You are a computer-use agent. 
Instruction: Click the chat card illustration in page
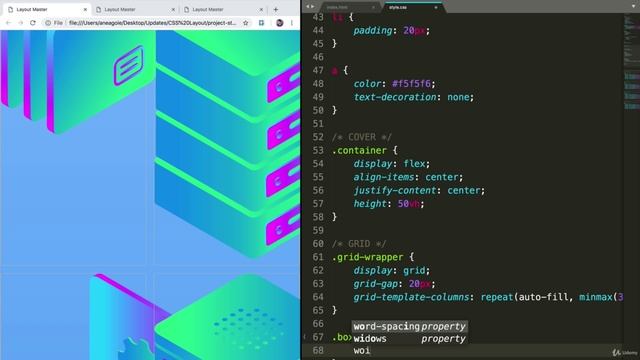pos(78,82)
